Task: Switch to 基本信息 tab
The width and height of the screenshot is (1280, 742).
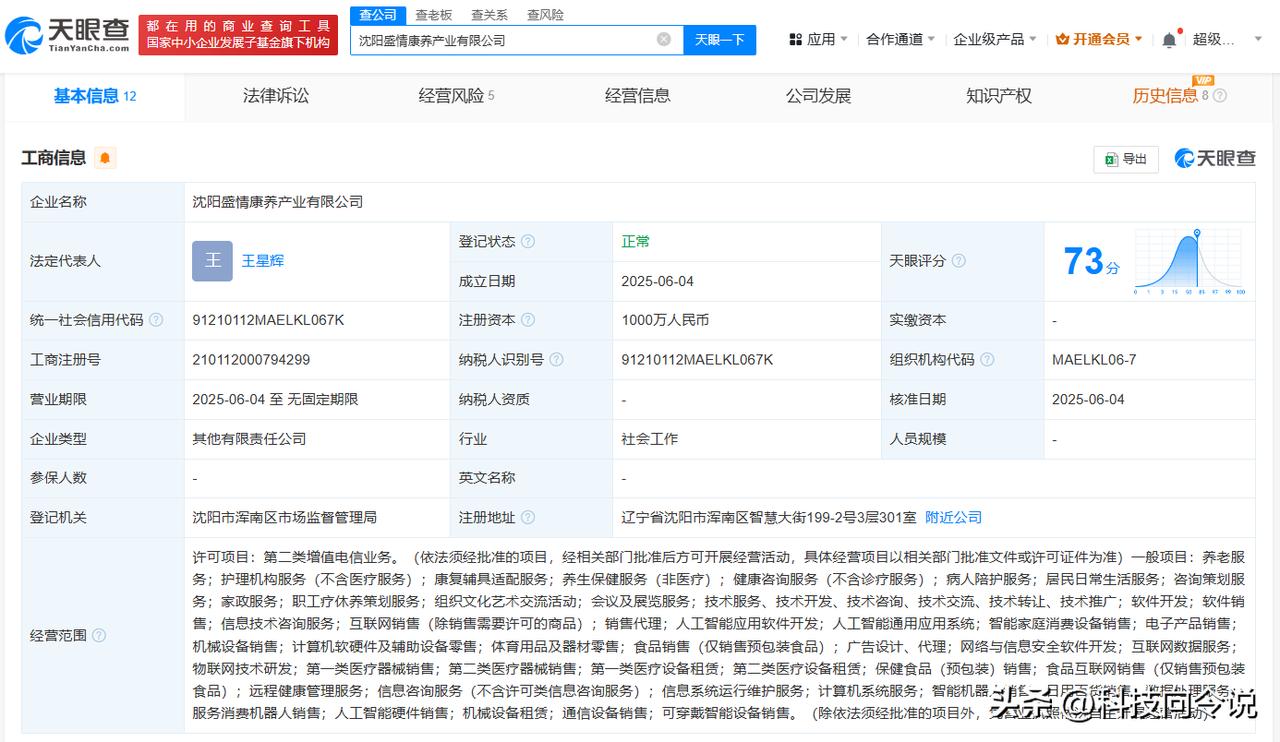Action: (x=95, y=96)
